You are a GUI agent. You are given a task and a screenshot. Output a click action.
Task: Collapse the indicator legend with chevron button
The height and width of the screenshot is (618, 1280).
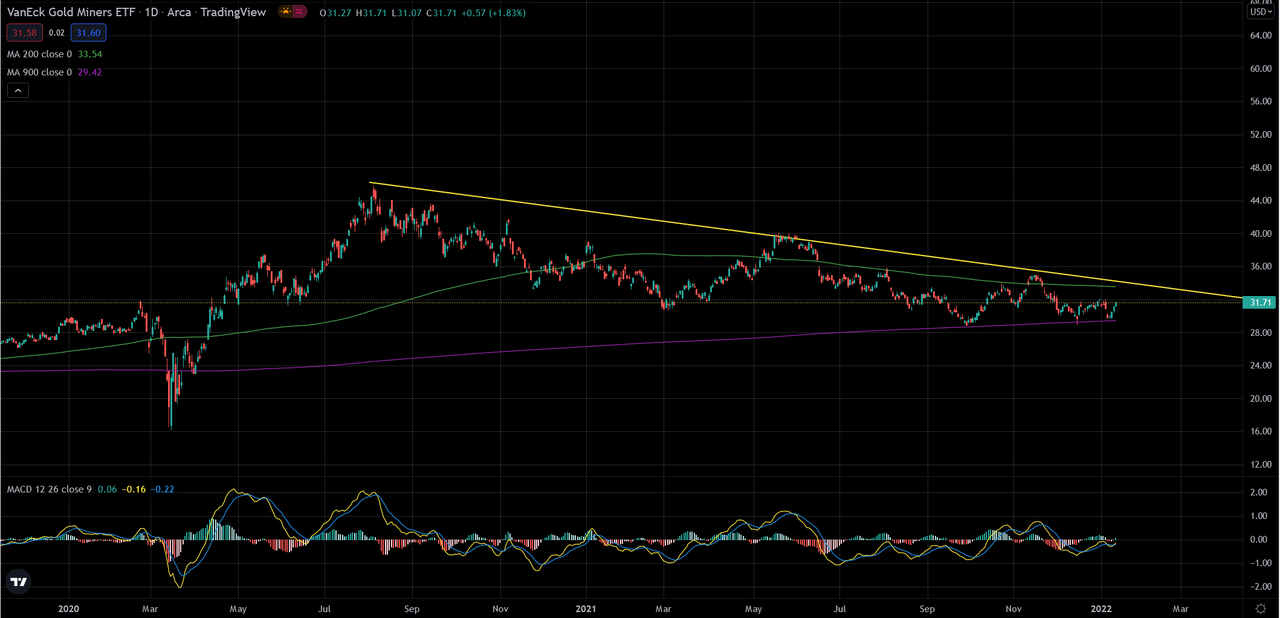coord(18,91)
